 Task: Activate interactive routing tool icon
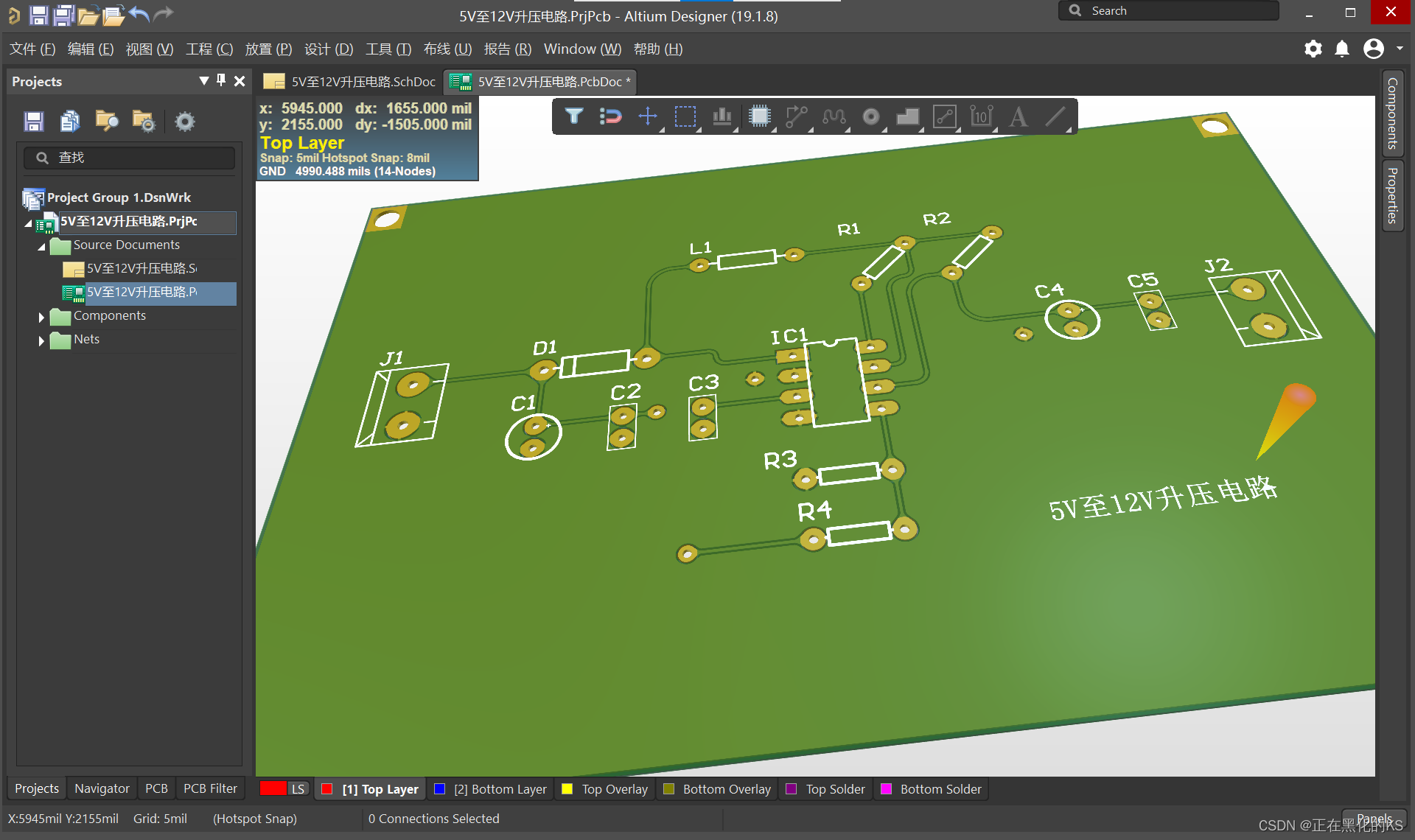[797, 116]
